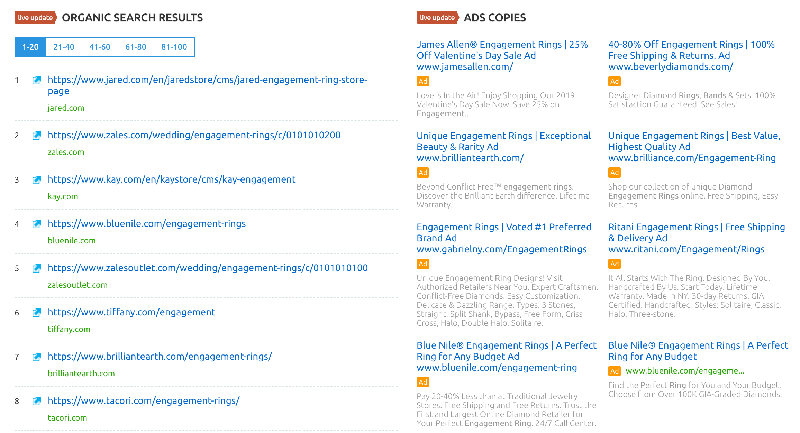Image resolution: width=800 pixels, height=433 pixels.
Task: Open external link icon next to tacori.com URL
Action: coord(37,401)
